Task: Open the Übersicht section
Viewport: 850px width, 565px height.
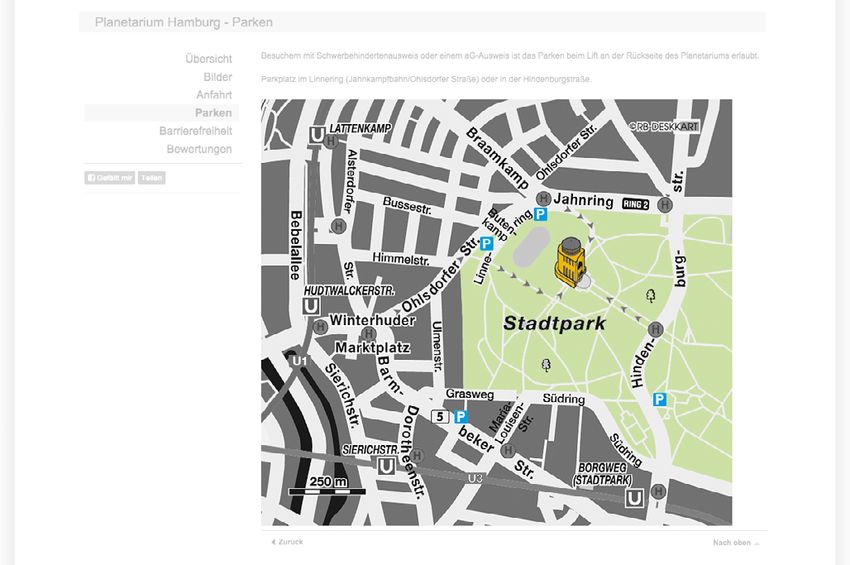Action: point(208,59)
